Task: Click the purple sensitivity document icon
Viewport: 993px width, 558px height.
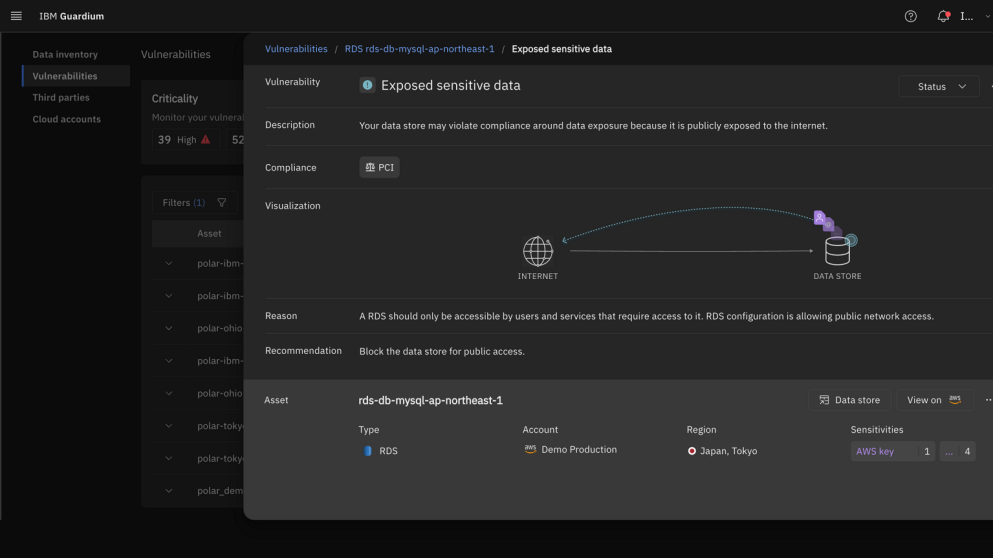Action: (821, 219)
